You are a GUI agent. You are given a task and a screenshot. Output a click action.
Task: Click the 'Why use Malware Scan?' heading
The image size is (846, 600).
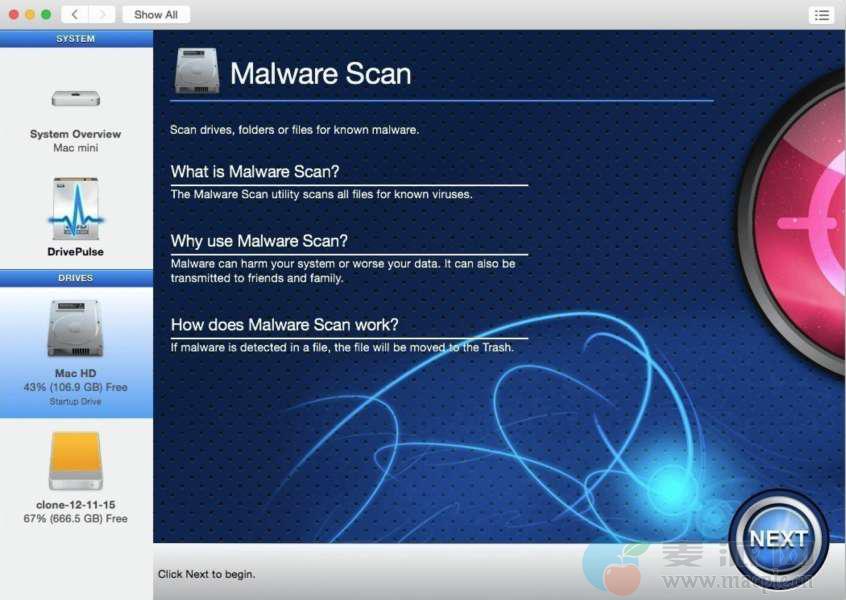[259, 241]
